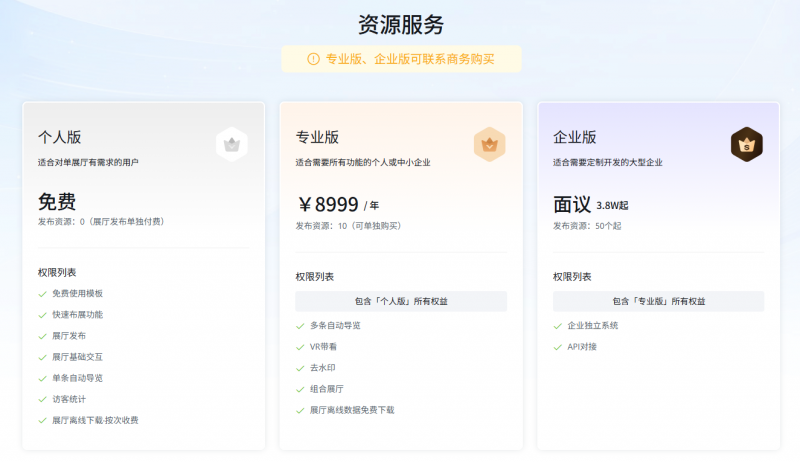Click the warning icon in the yellow notice banner
800x462 pixels.
pos(313,59)
